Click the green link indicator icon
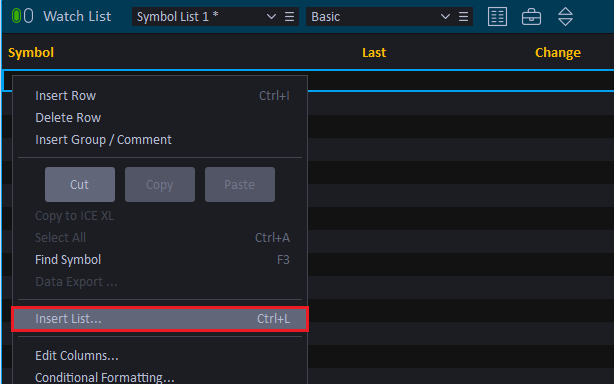Viewport: 614px width, 384px height. pos(16,16)
